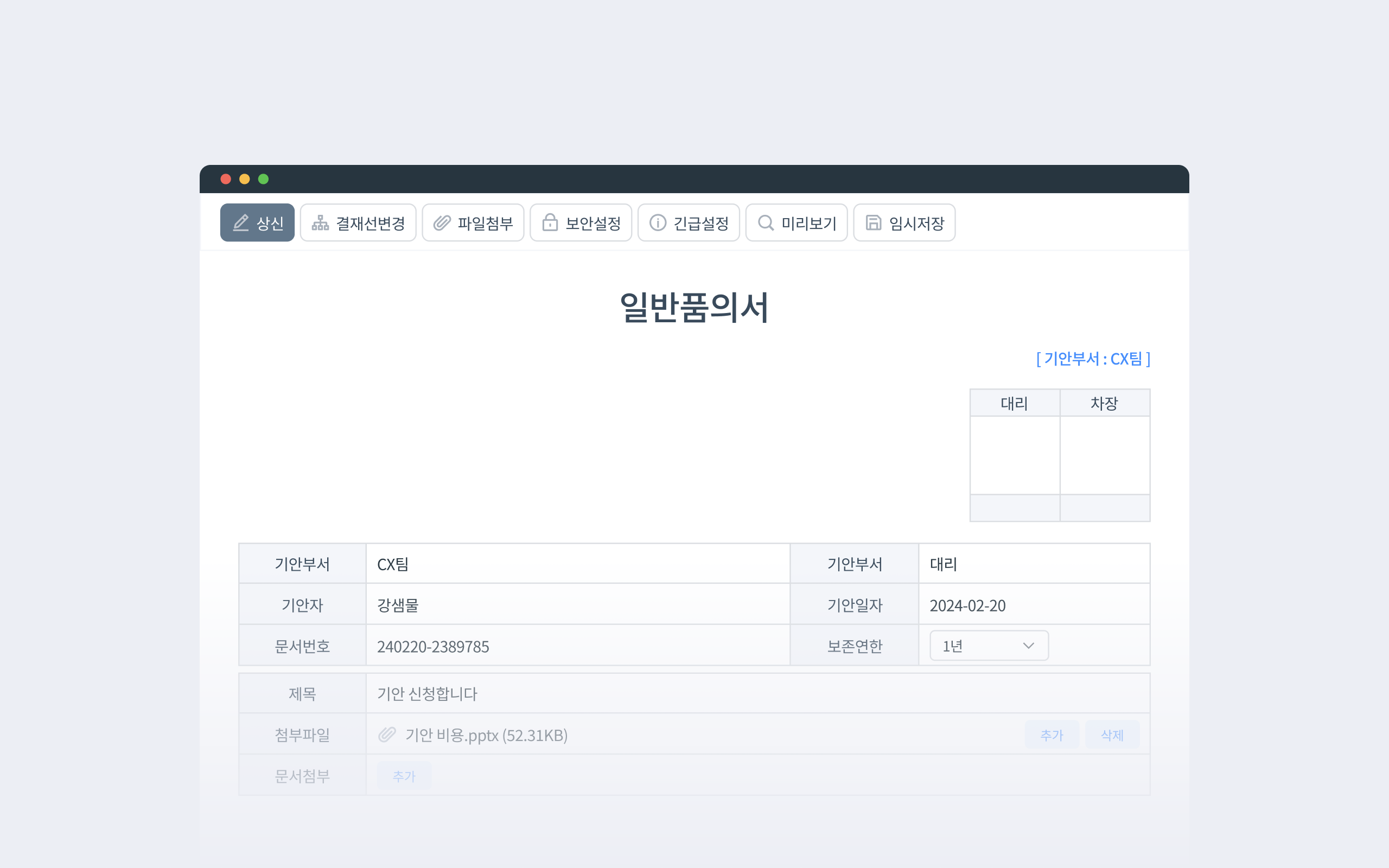Click the 기안부서 : CX팀 blue link

point(1093,359)
